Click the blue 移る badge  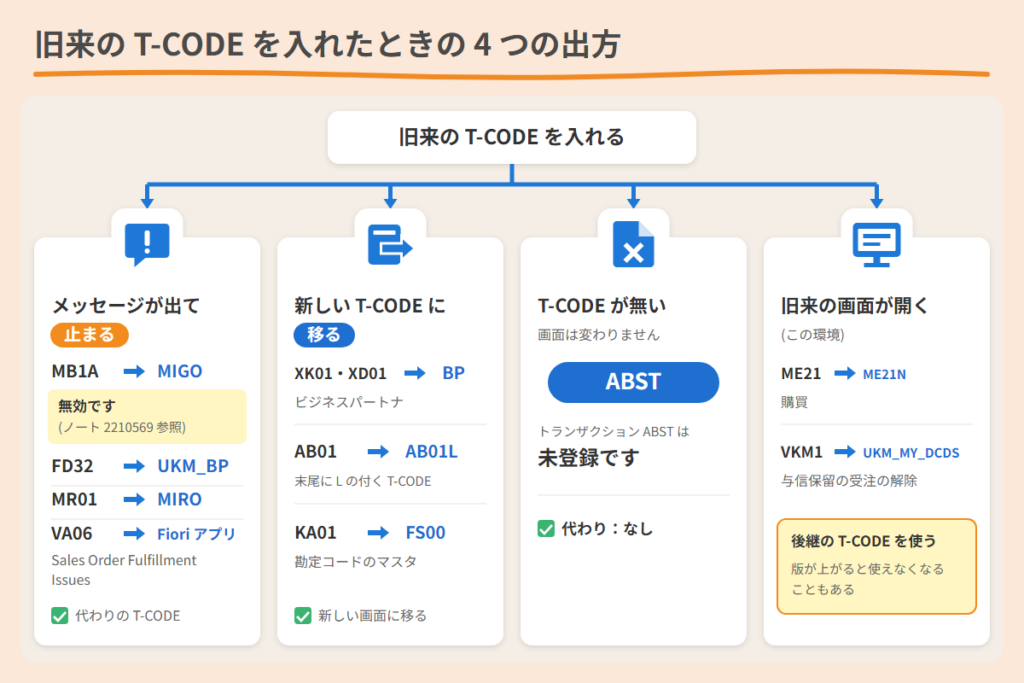coord(324,335)
